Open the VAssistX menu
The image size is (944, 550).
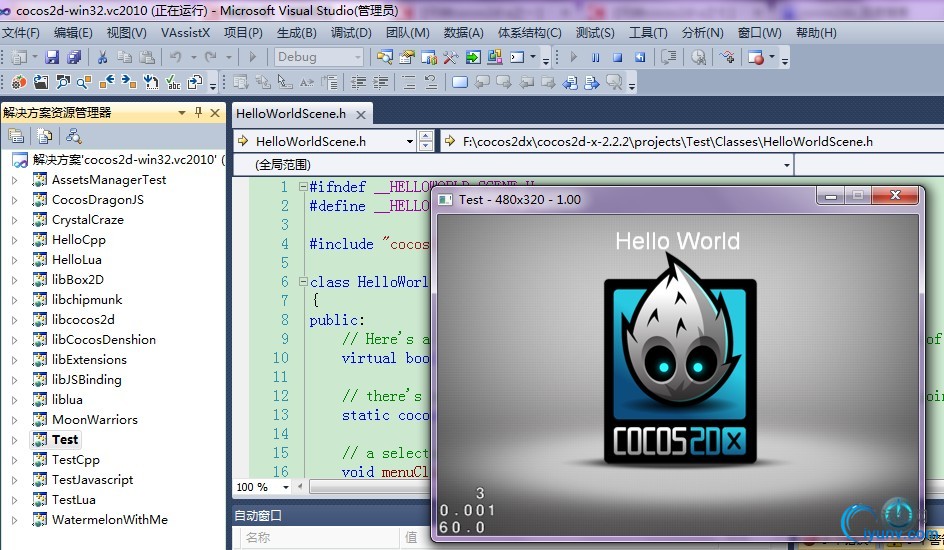tap(185, 32)
